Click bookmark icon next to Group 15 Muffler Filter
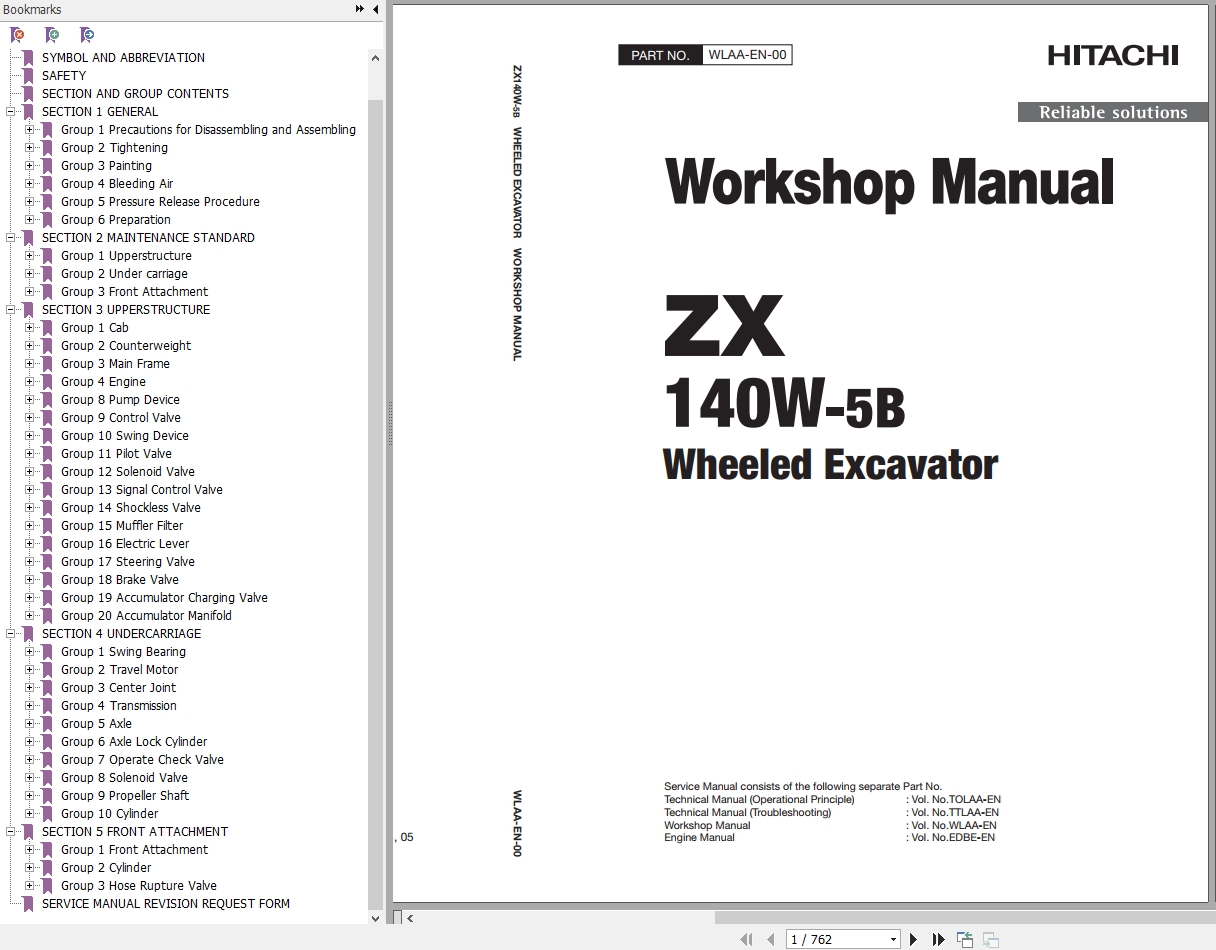1216x950 pixels. point(47,526)
